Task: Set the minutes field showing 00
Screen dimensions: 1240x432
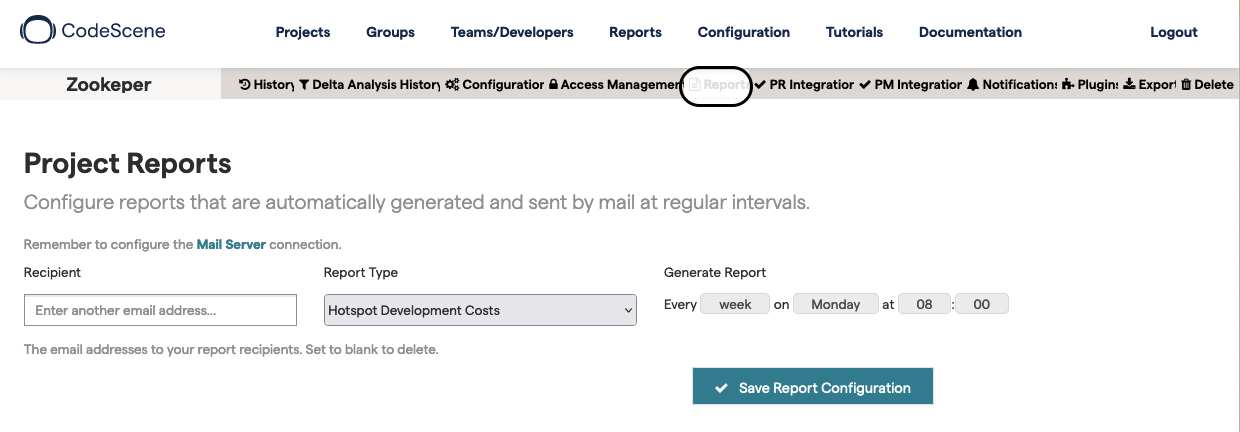Action: click(981, 304)
